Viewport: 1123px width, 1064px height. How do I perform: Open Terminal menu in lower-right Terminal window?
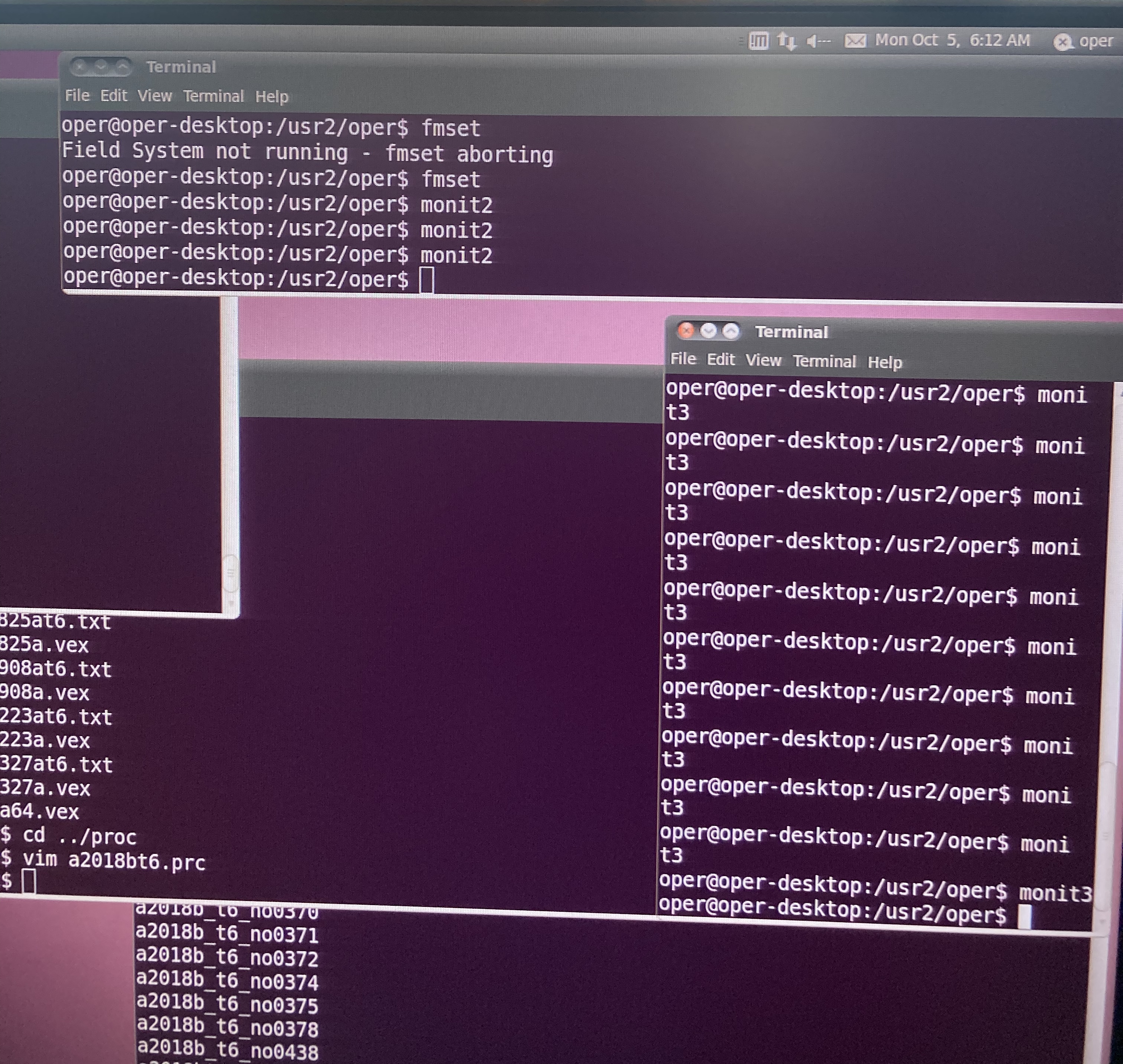pos(824,361)
